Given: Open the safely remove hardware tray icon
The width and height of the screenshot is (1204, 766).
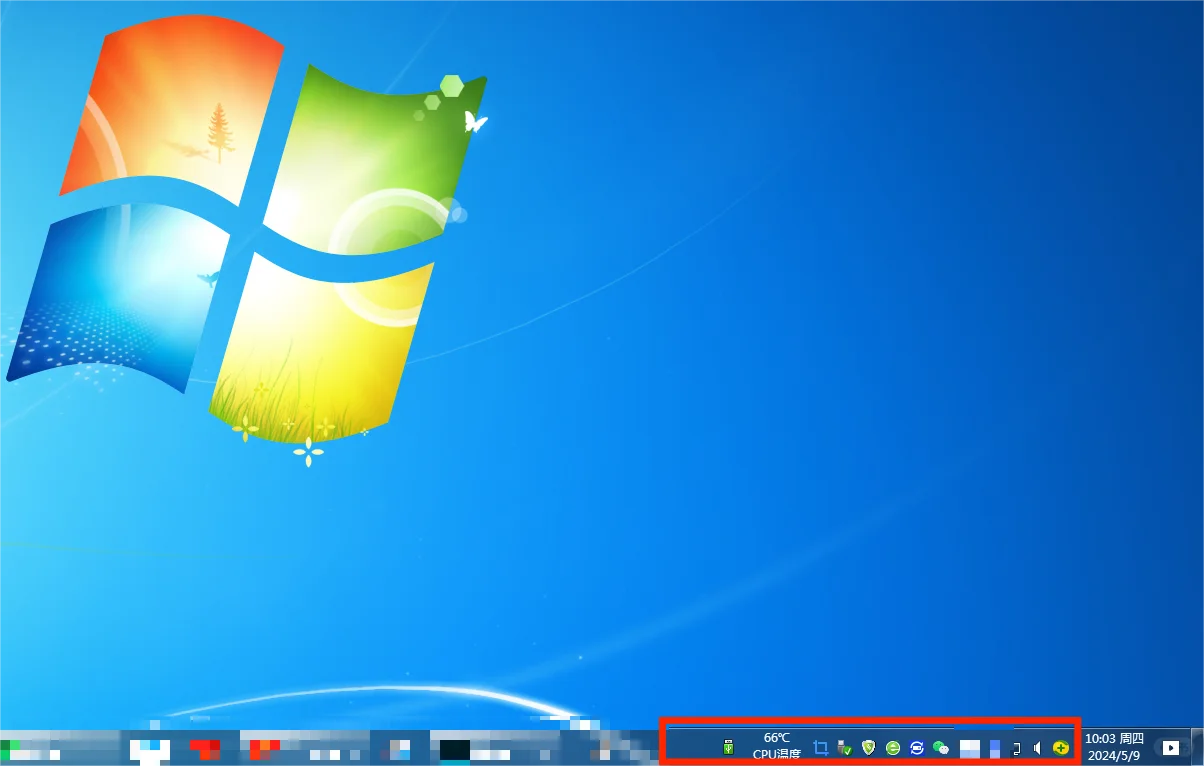Looking at the screenshot, I should pyautogui.click(x=845, y=747).
